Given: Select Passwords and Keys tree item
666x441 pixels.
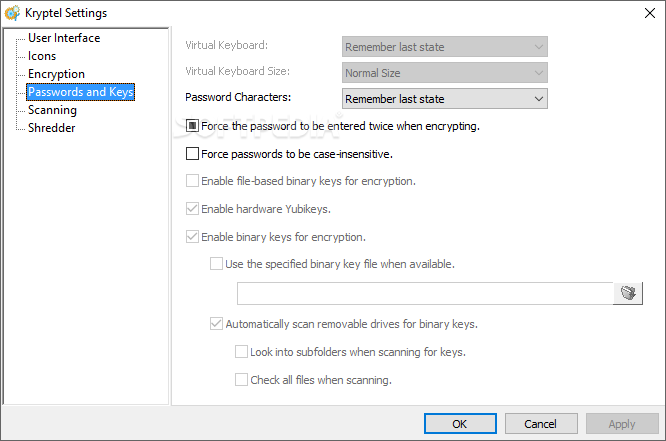Looking at the screenshot, I should point(81,92).
